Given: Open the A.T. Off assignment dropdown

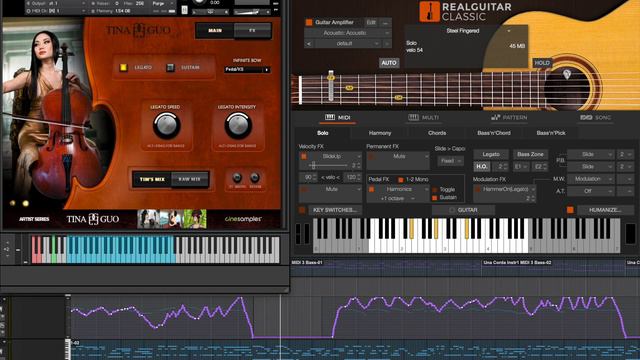Looking at the screenshot, I should click(x=590, y=191).
